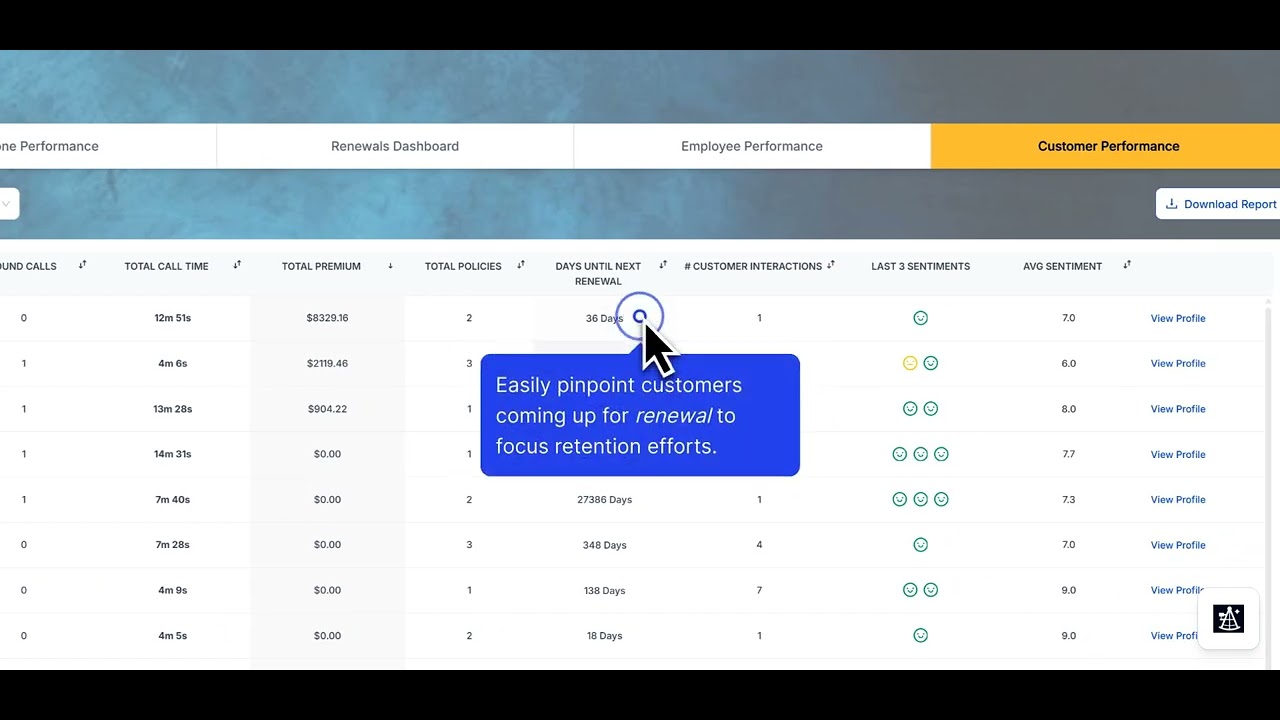This screenshot has width=1280, height=720.
Task: Click the Download Report button
Action: pos(1218,204)
